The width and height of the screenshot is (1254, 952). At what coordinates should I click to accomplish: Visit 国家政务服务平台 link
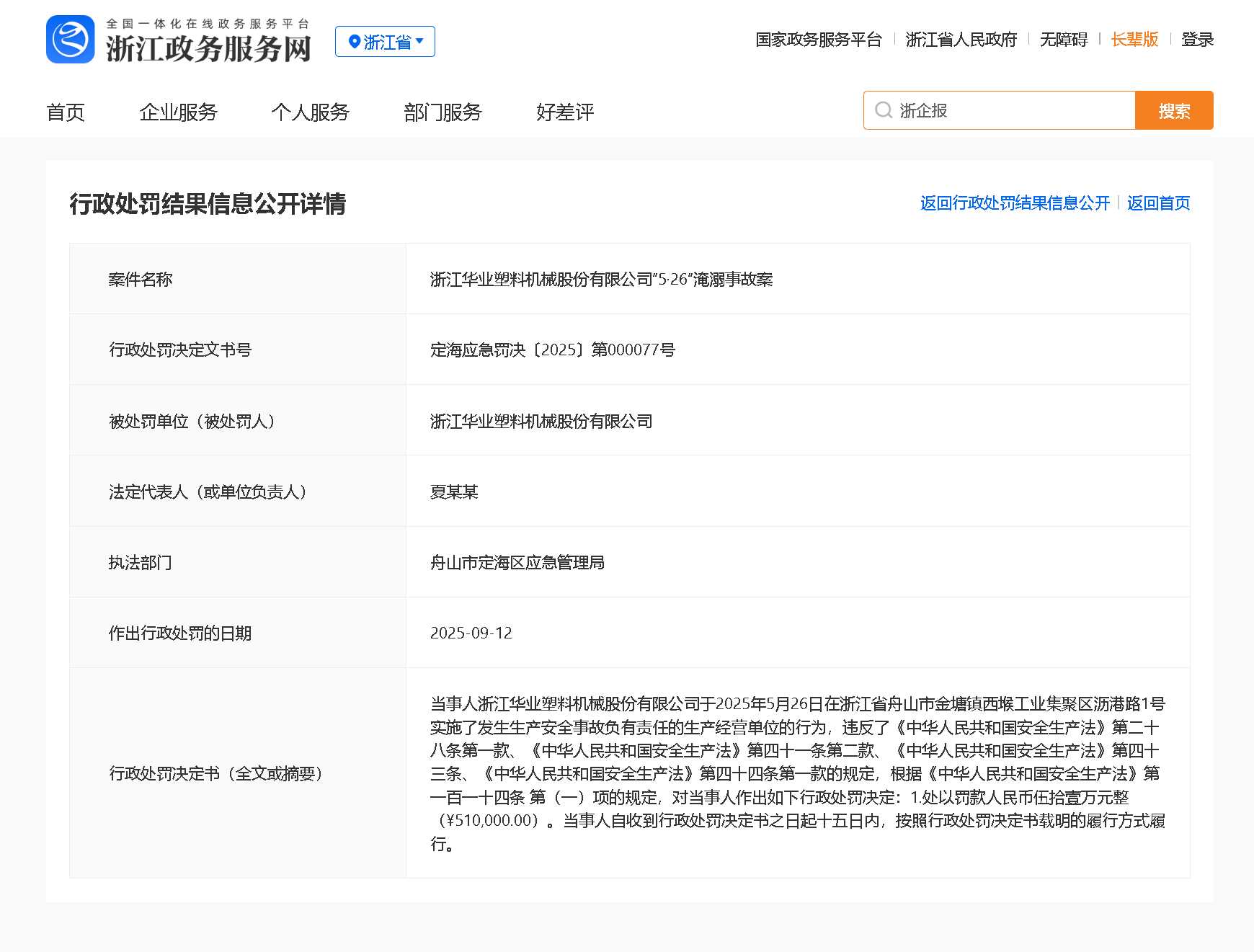point(819,40)
